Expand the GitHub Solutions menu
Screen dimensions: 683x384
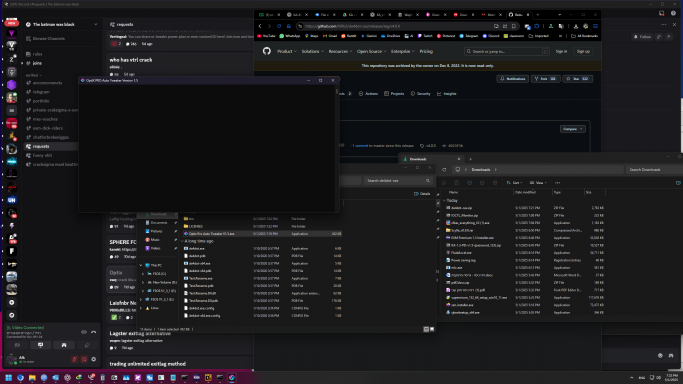coord(312,51)
